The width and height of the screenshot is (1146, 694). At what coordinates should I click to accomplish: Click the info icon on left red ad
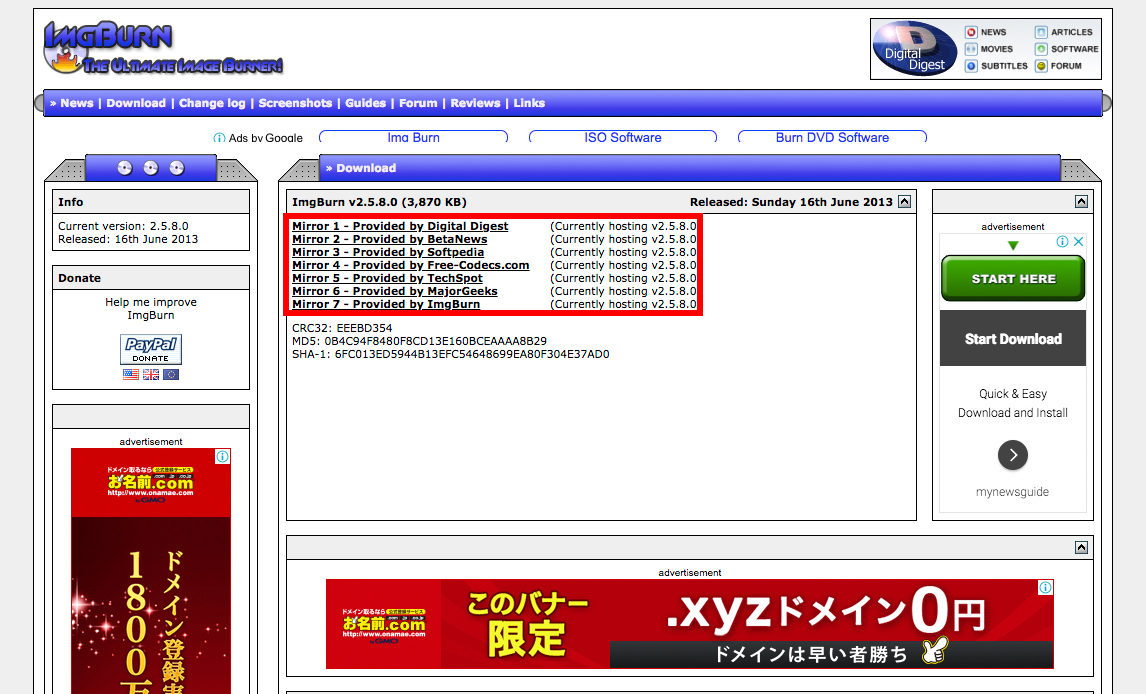click(222, 457)
